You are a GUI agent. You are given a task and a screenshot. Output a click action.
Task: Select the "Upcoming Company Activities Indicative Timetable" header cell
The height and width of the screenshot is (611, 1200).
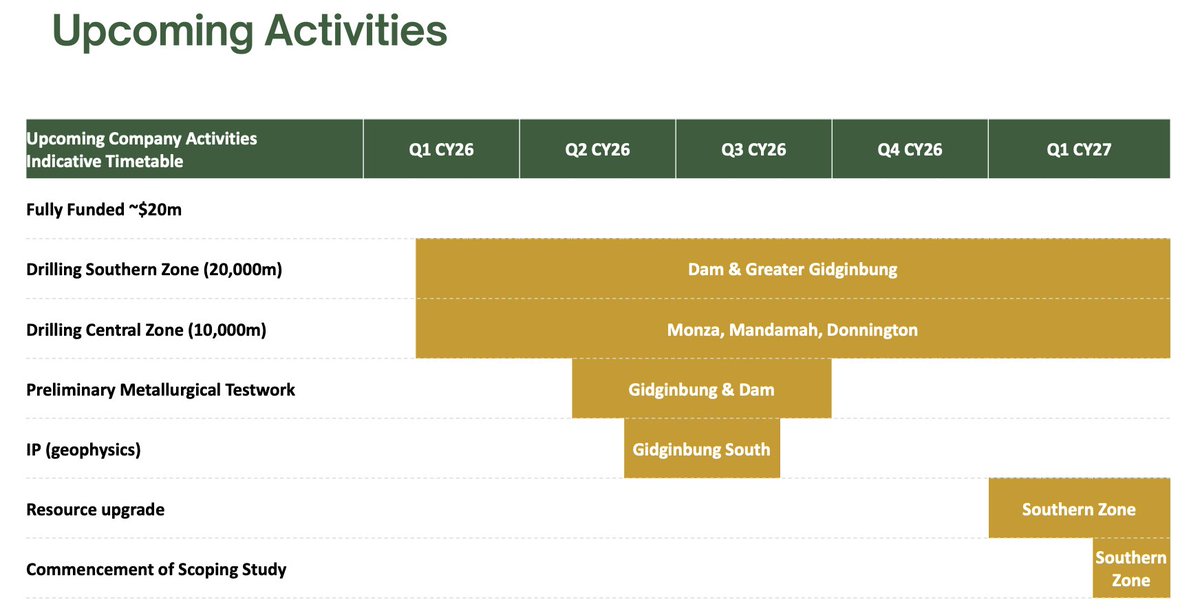coord(194,149)
